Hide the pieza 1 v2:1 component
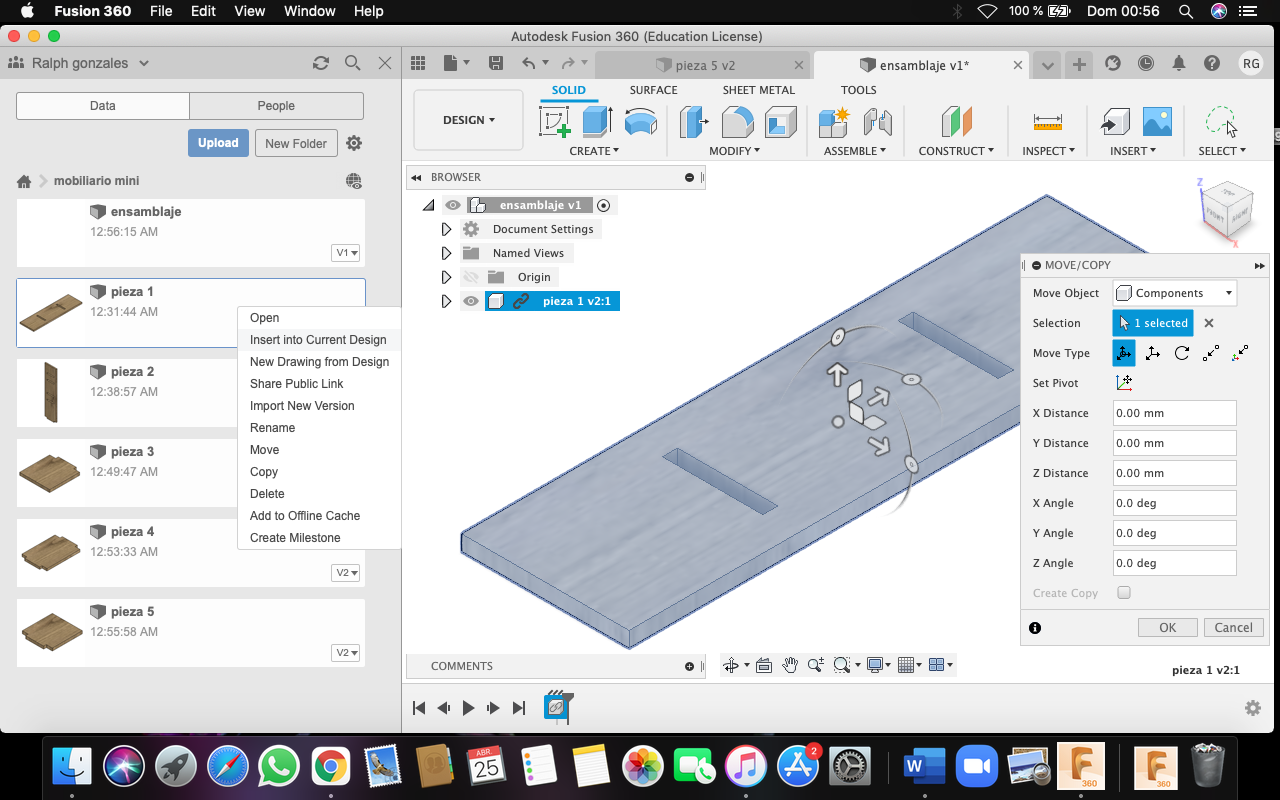Image resolution: width=1280 pixels, height=800 pixels. pos(471,301)
